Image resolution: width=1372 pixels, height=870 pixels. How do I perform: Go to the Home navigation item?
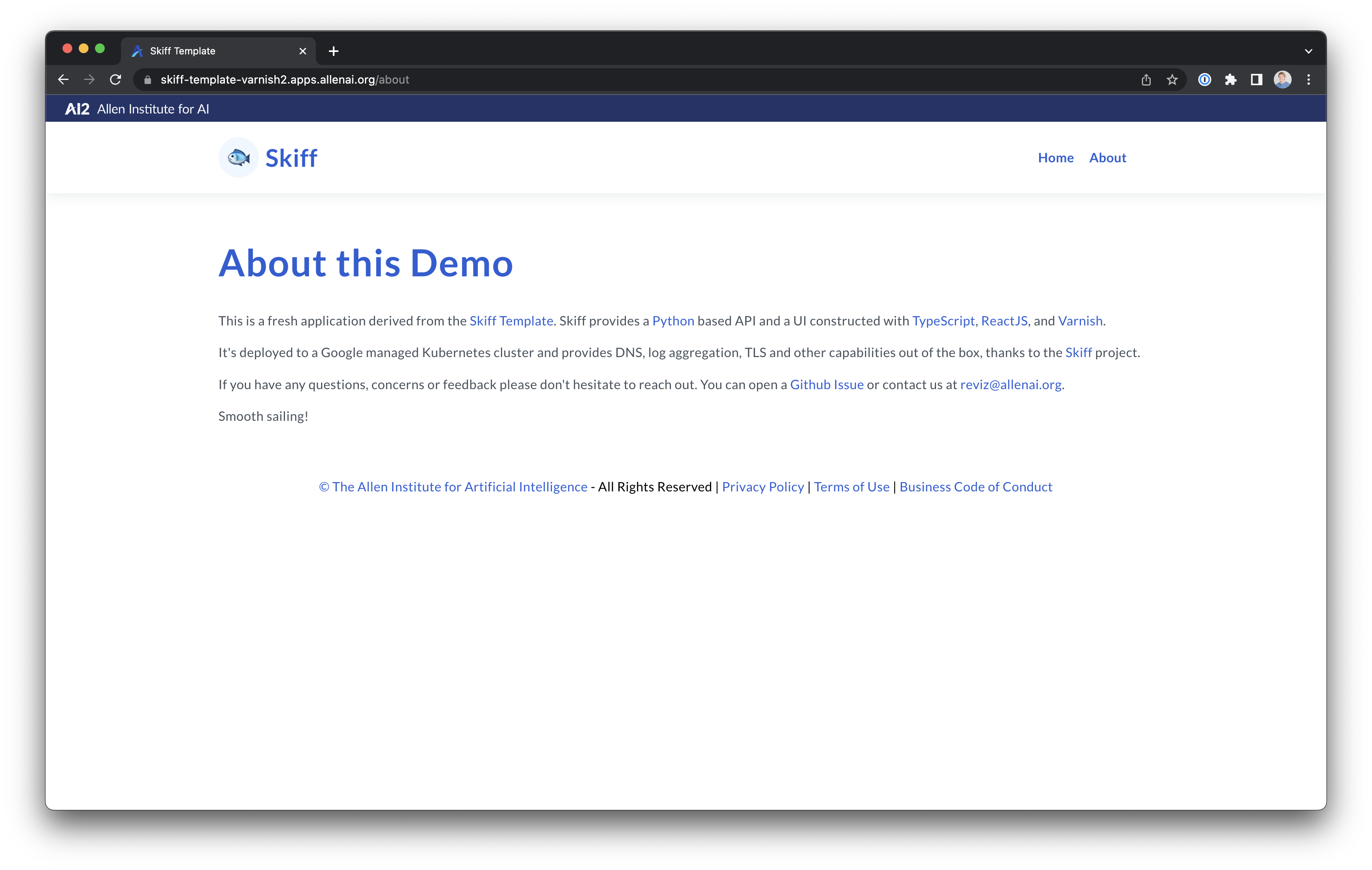pyautogui.click(x=1055, y=158)
